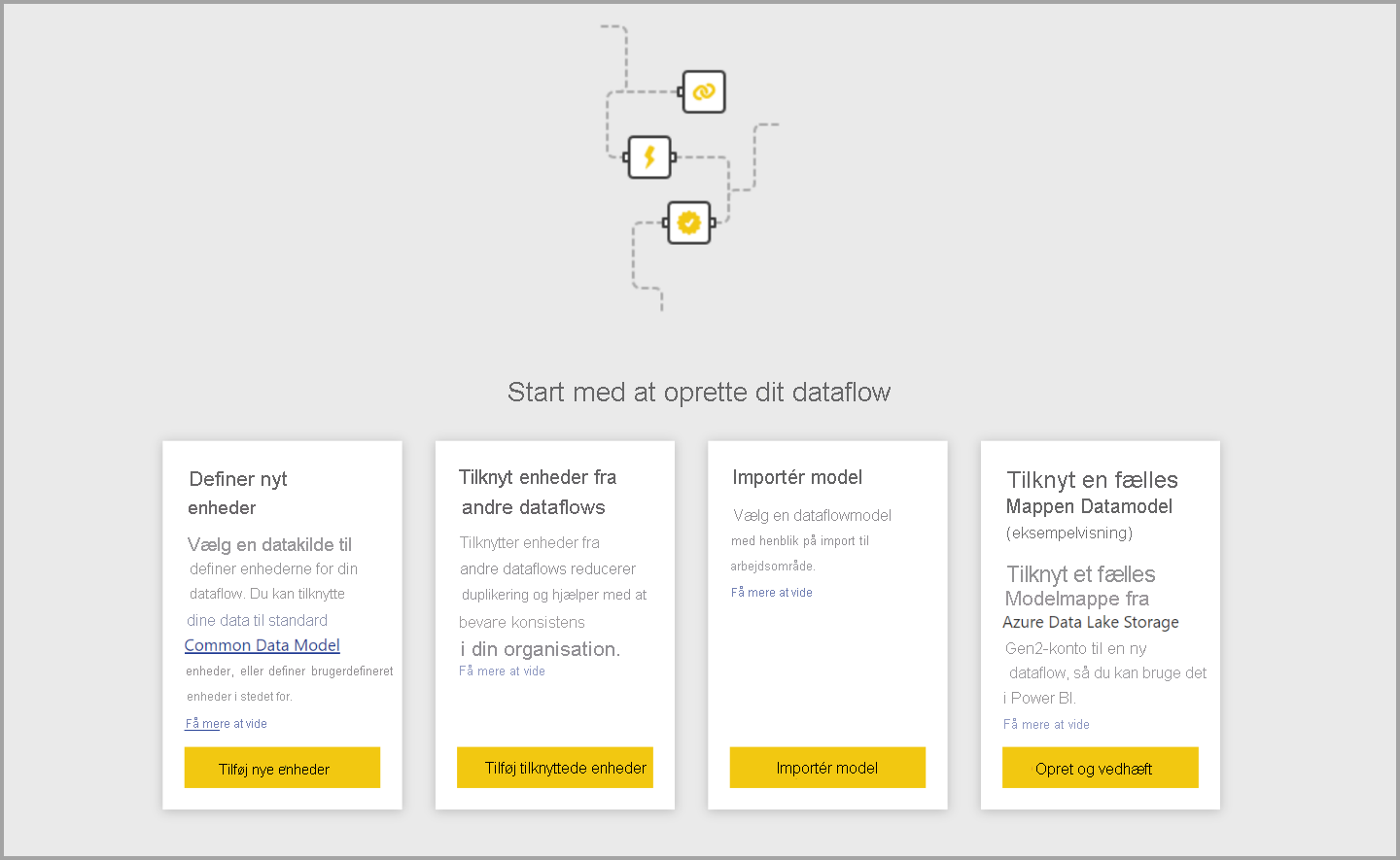Open Få mere at vide in Importér model card
Image resolution: width=1400 pixels, height=860 pixels.
[772, 593]
